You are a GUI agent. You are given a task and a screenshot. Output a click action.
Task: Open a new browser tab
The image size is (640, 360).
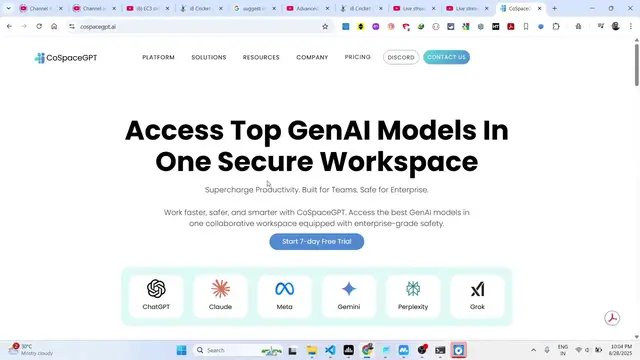click(554, 8)
